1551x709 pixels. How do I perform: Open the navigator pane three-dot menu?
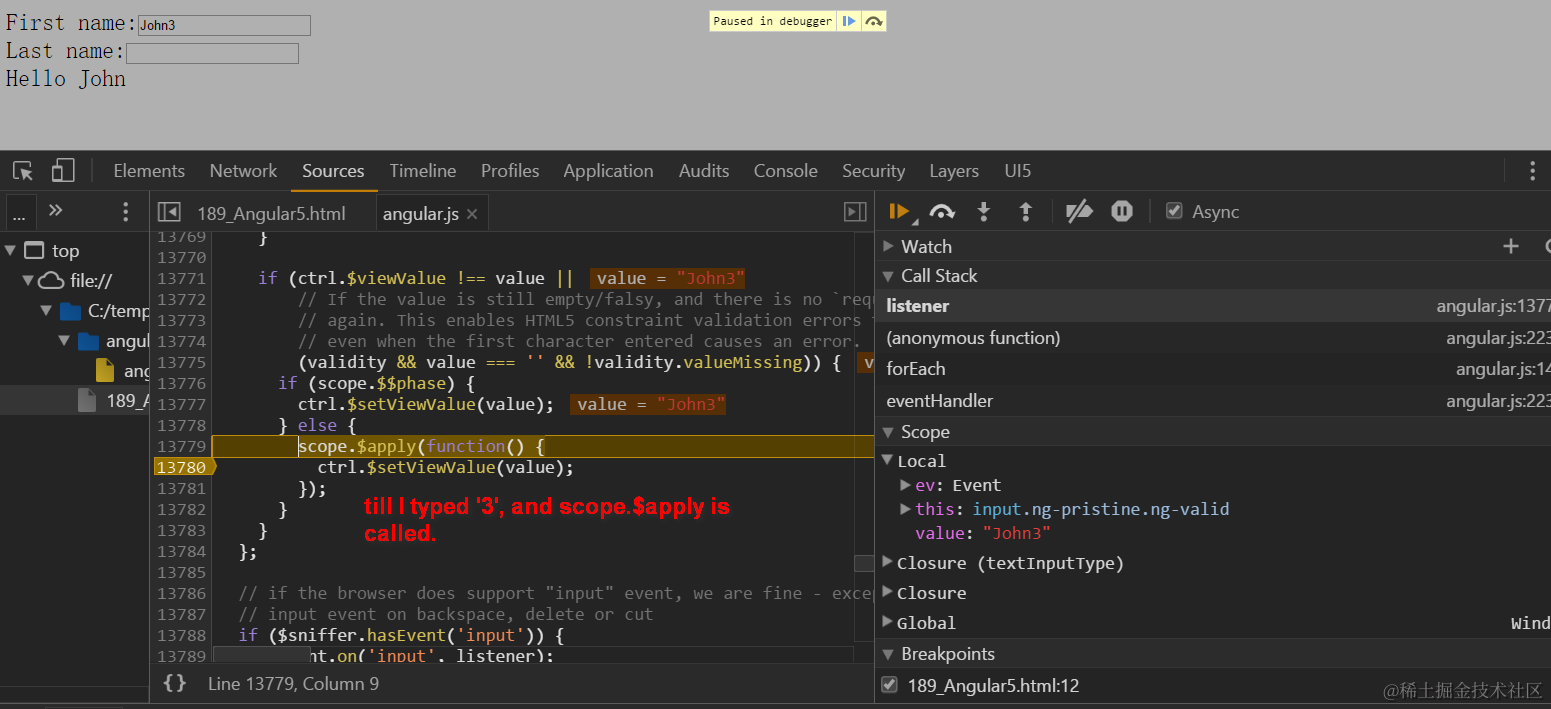pos(125,211)
